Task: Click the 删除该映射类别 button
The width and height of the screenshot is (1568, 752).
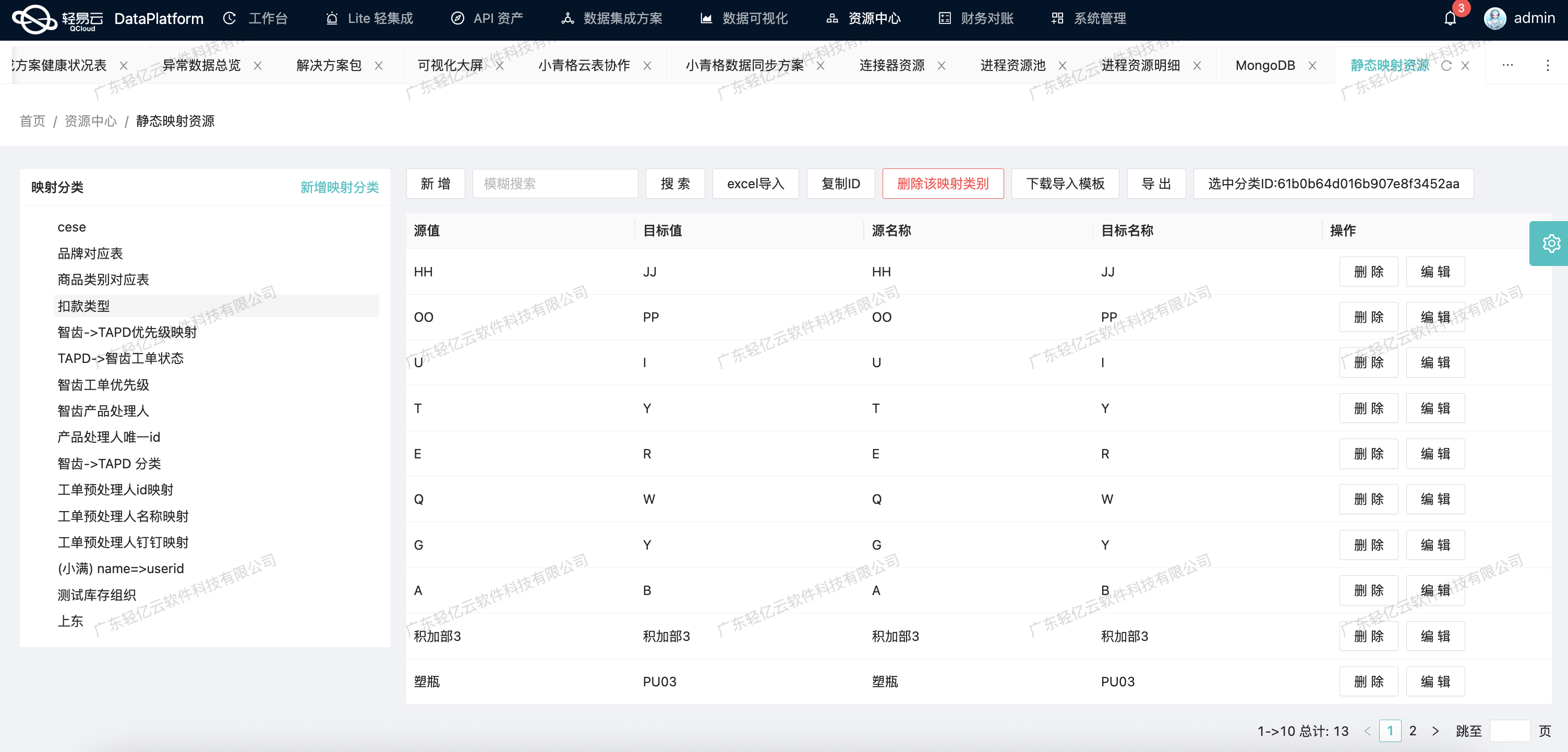Action: [943, 184]
